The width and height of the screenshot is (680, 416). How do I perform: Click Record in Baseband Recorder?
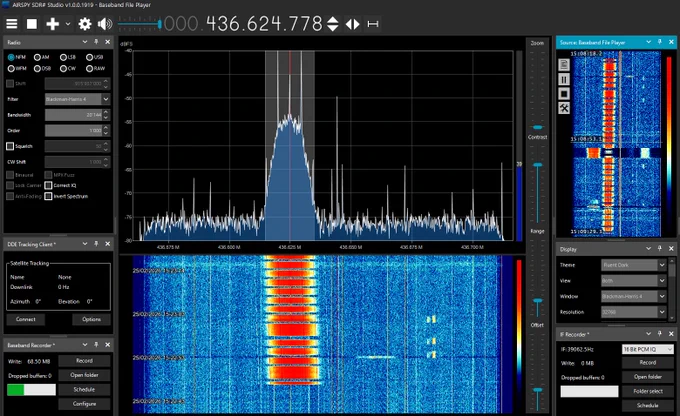click(x=84, y=361)
